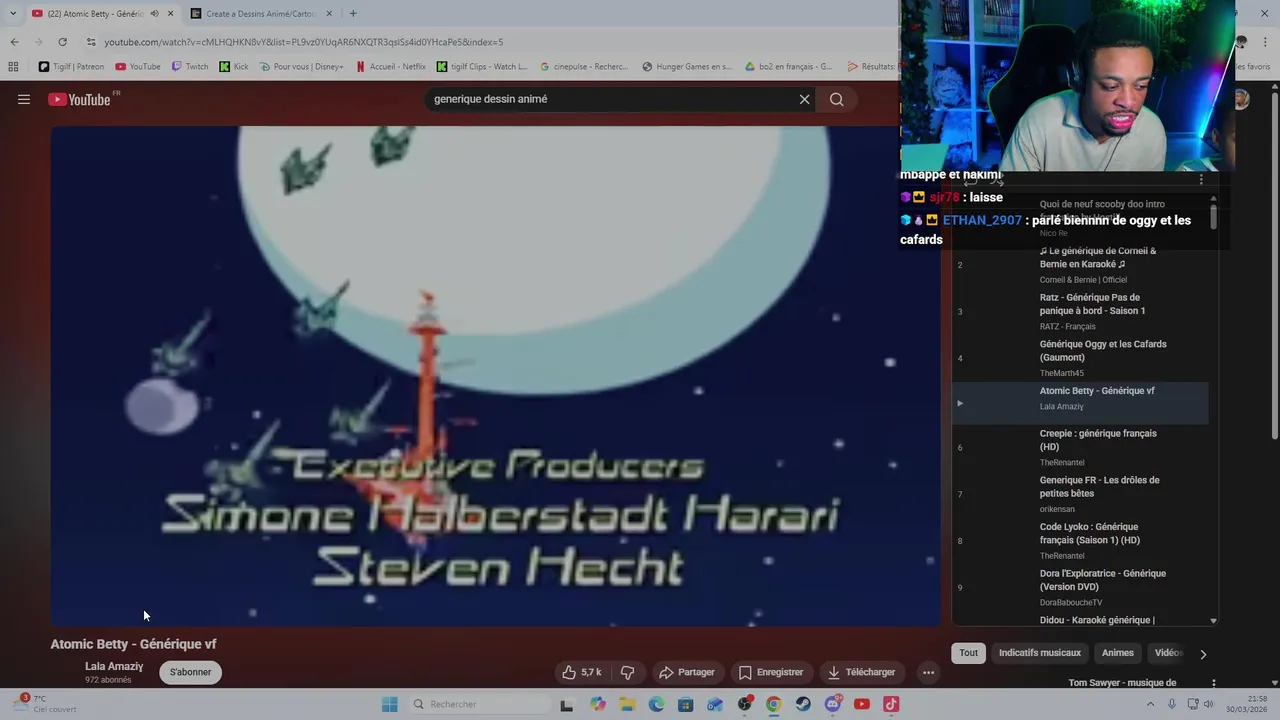Open File Explorer from the taskbar
This screenshot has width=1280, height=720.
tap(627, 704)
